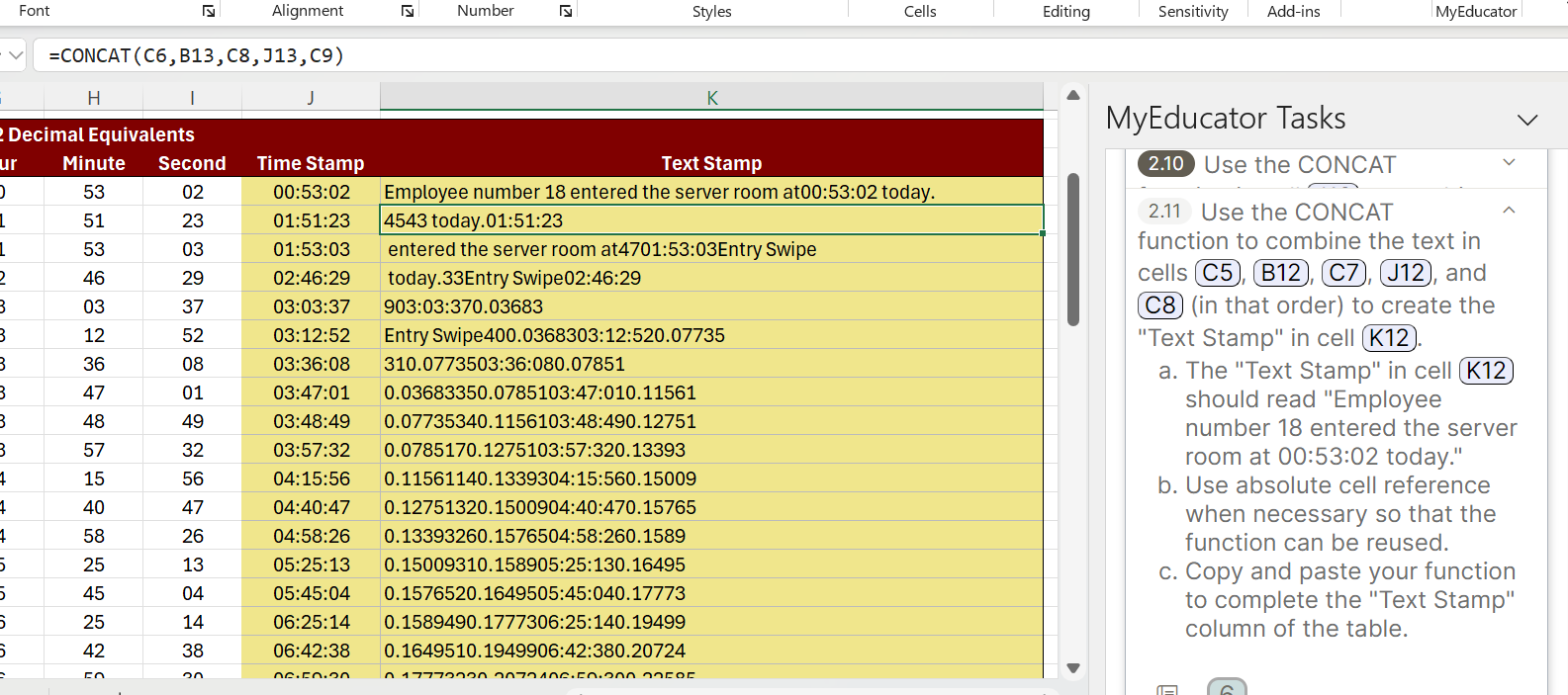Click the B12 cell reference chip
The width and height of the screenshot is (1568, 695).
click(x=1281, y=273)
